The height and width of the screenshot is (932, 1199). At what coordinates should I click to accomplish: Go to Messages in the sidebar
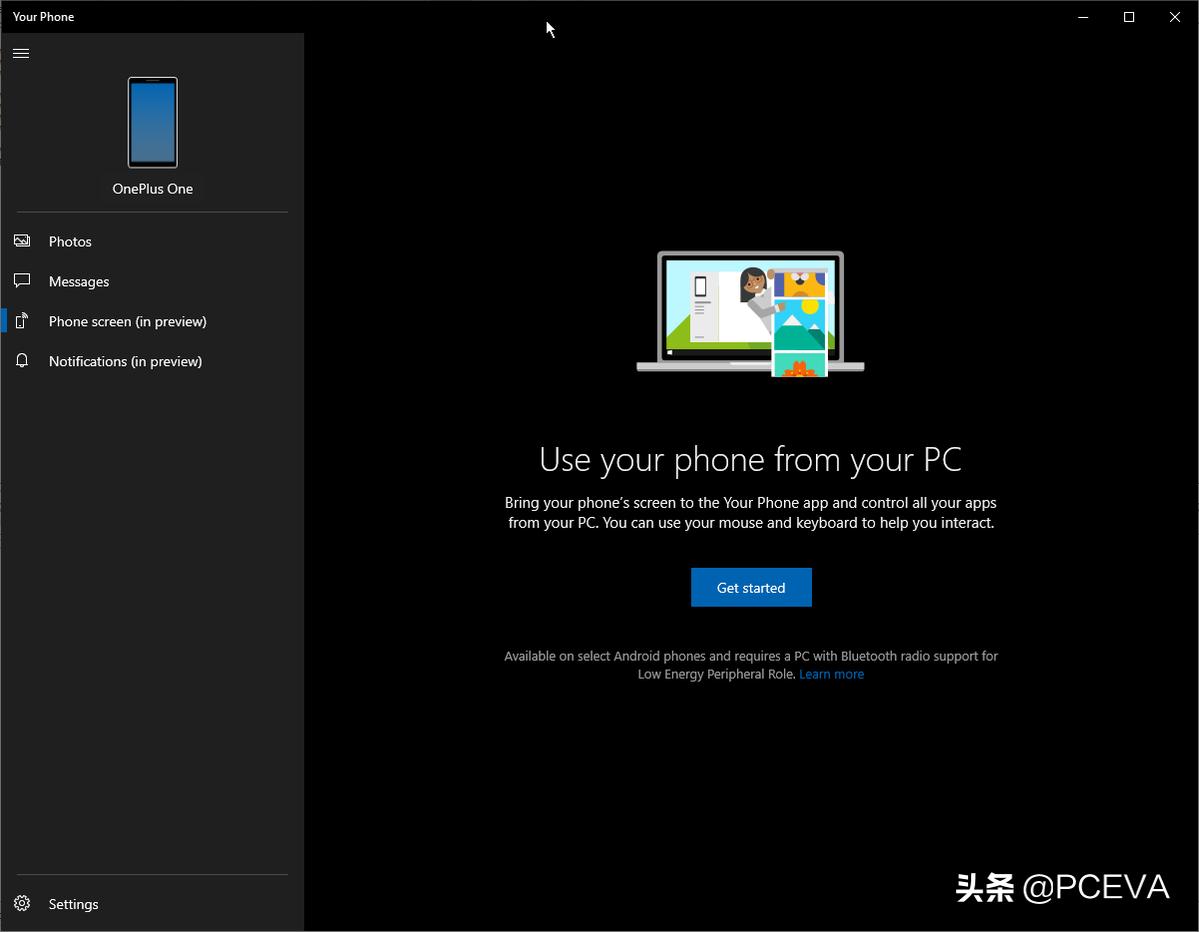tap(79, 282)
